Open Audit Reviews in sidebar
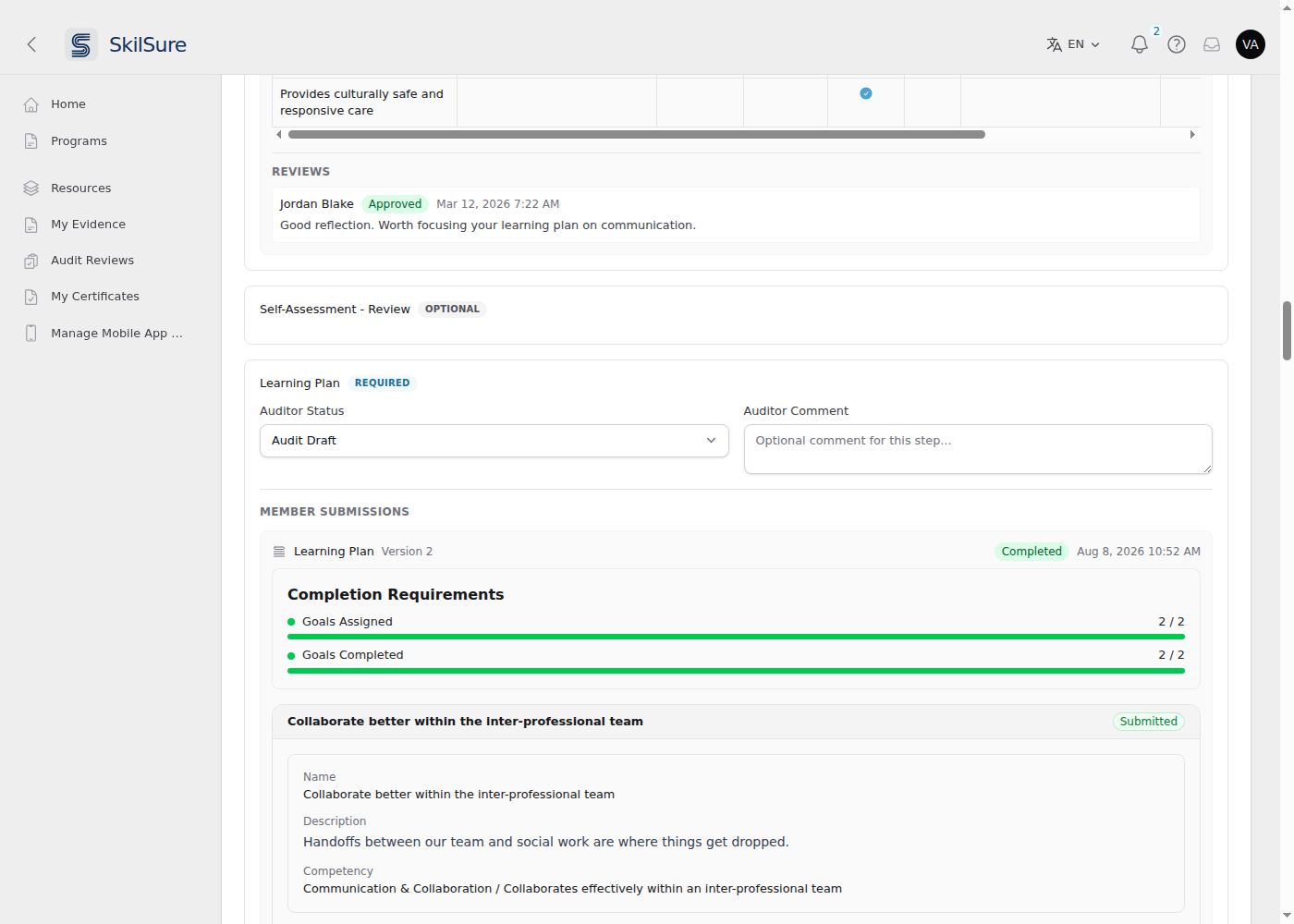The width and height of the screenshot is (1294, 924). pos(92,261)
